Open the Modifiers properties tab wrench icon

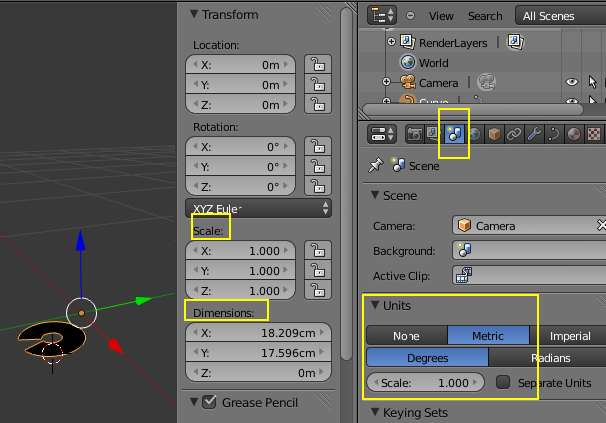534,134
